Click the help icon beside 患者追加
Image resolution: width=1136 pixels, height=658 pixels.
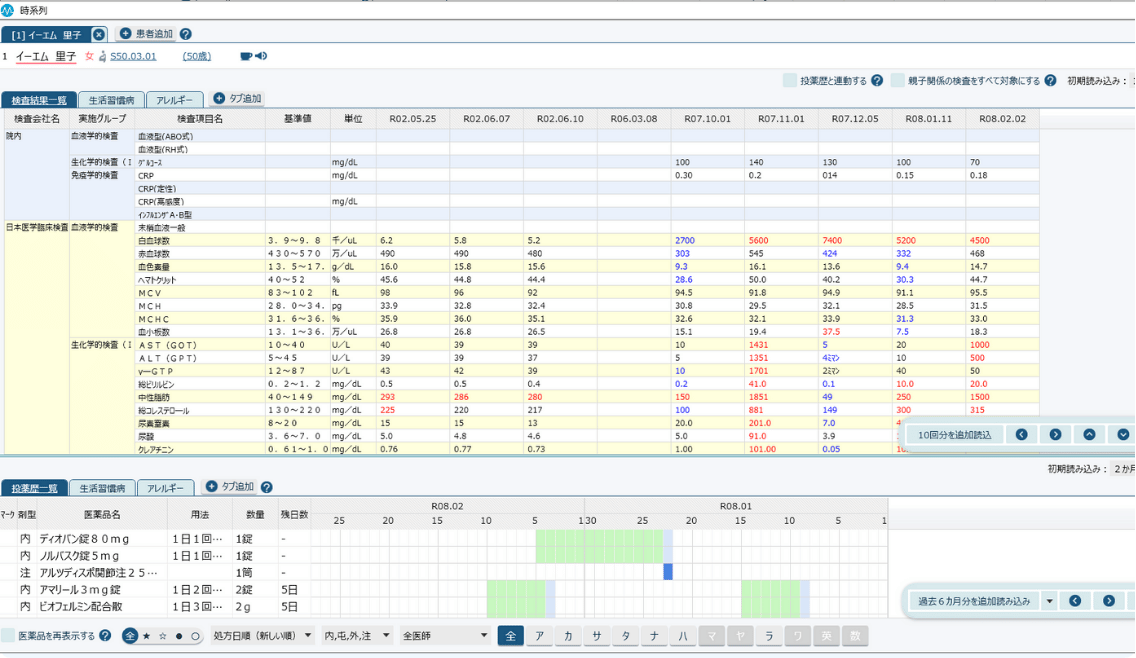coord(186,34)
